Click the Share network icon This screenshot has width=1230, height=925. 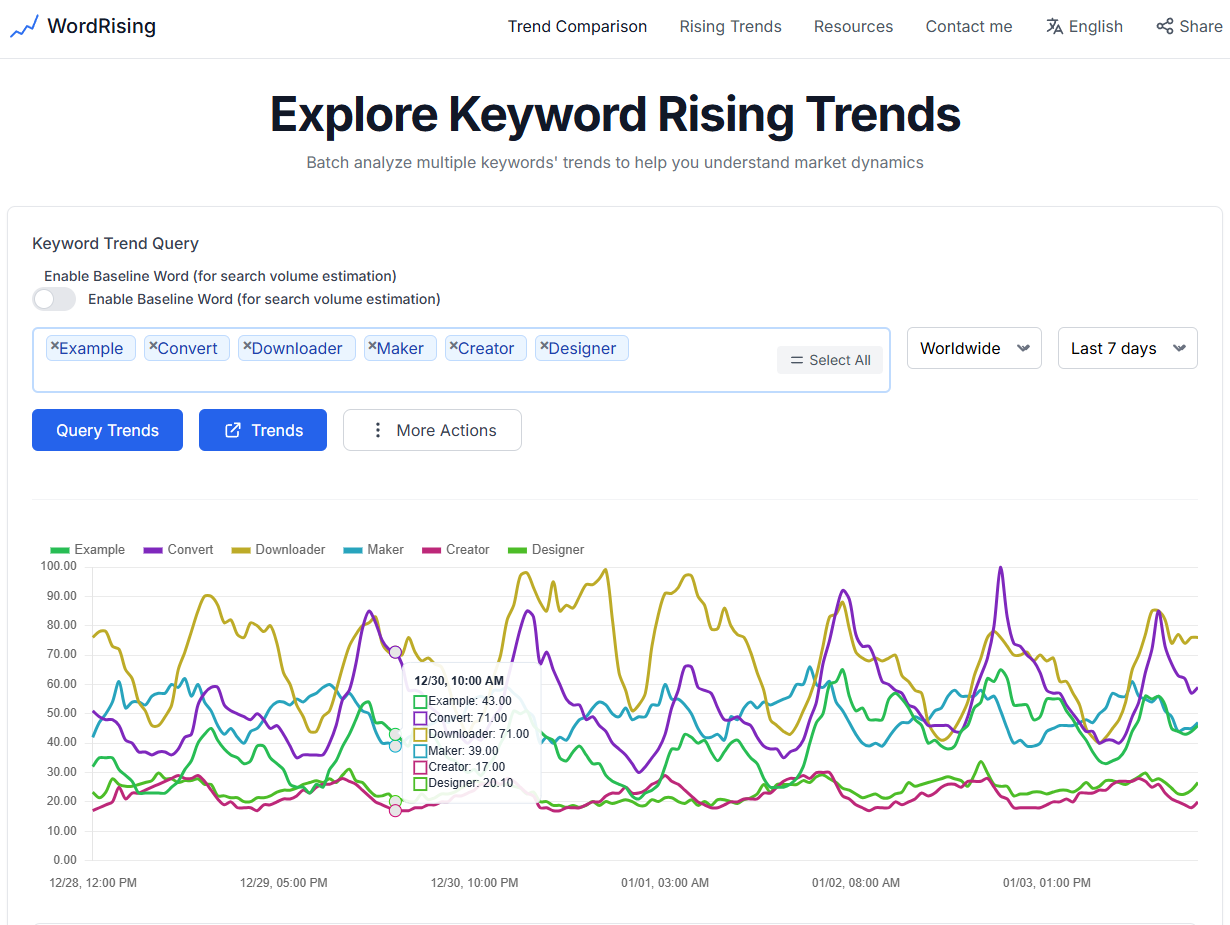1165,27
